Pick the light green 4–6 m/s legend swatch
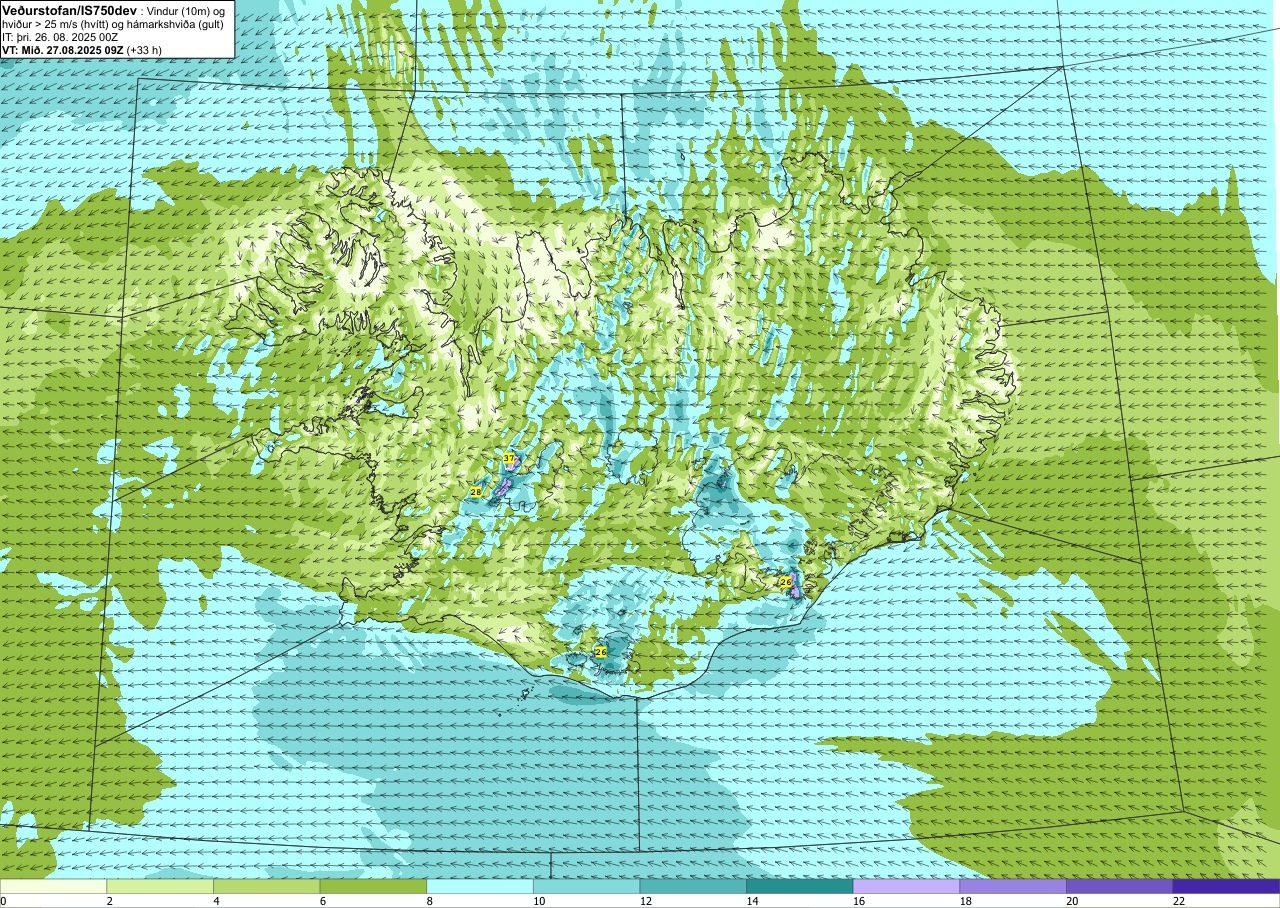The width and height of the screenshot is (1280, 908). pyautogui.click(x=267, y=886)
